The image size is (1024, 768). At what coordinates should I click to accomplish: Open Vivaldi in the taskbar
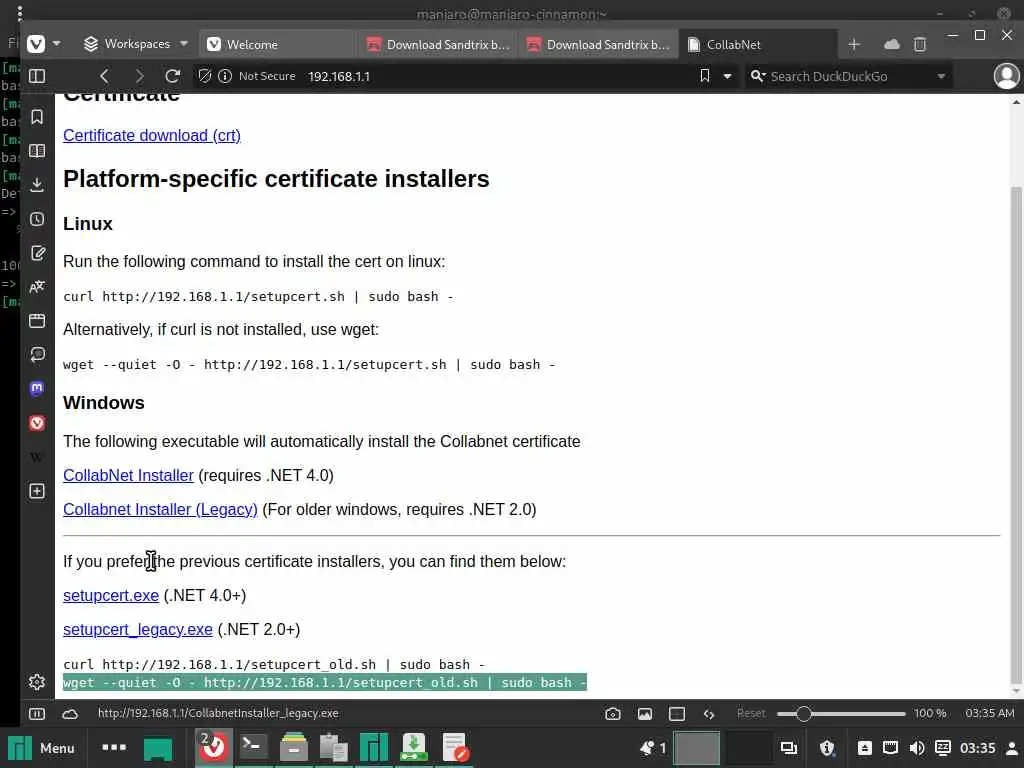pos(214,748)
